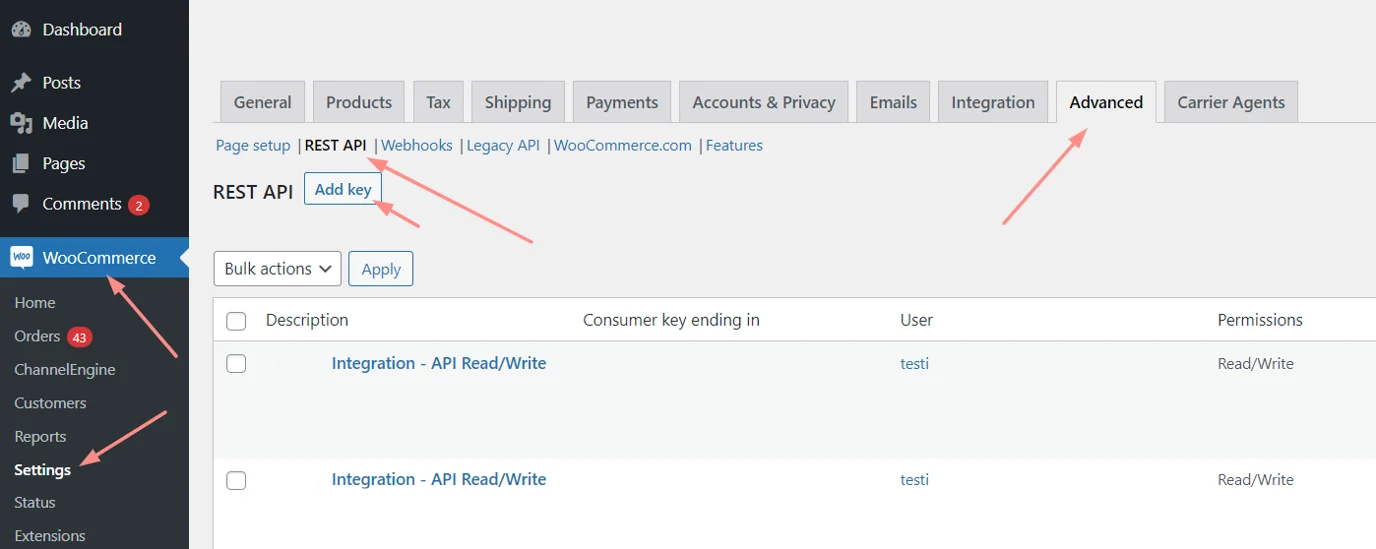Open the Features section link
1376x549 pixels.
[734, 146]
